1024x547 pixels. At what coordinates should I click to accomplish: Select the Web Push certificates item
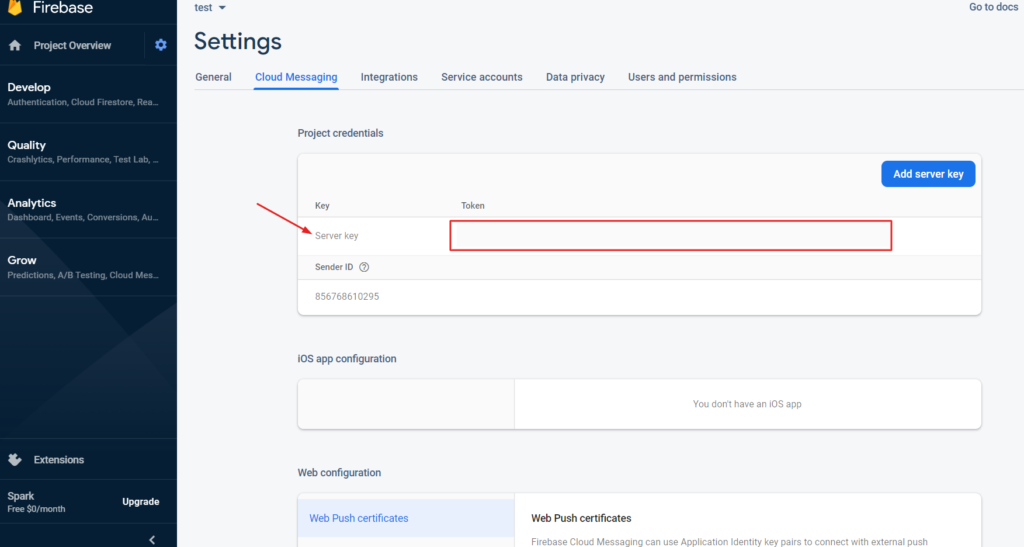coord(406,518)
